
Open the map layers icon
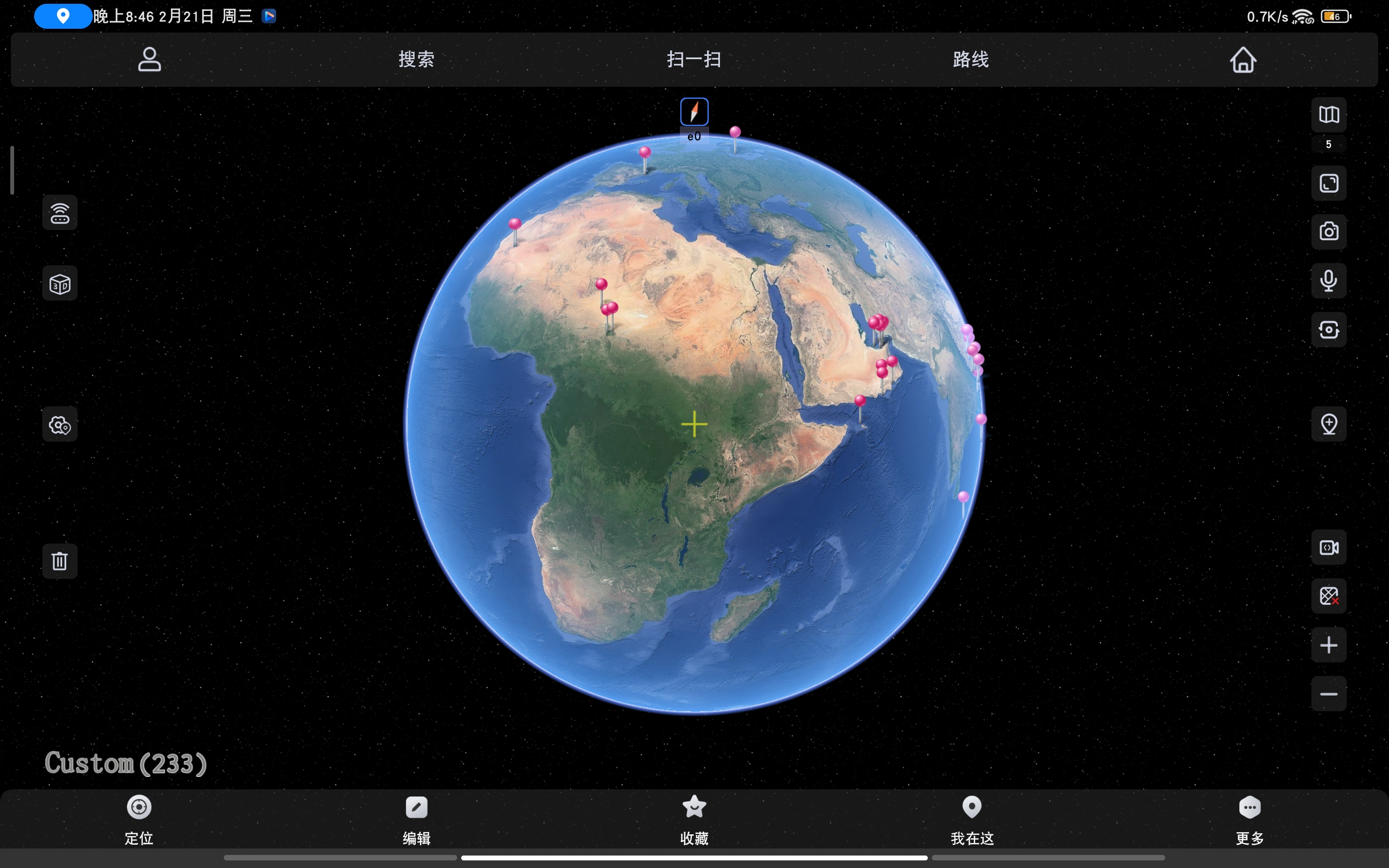(1329, 114)
